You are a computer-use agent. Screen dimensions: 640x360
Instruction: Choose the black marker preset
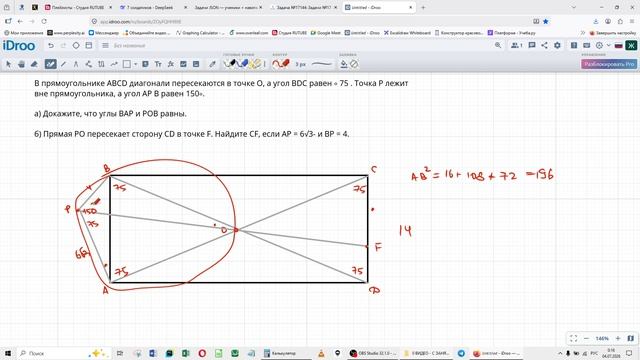click(x=231, y=64)
